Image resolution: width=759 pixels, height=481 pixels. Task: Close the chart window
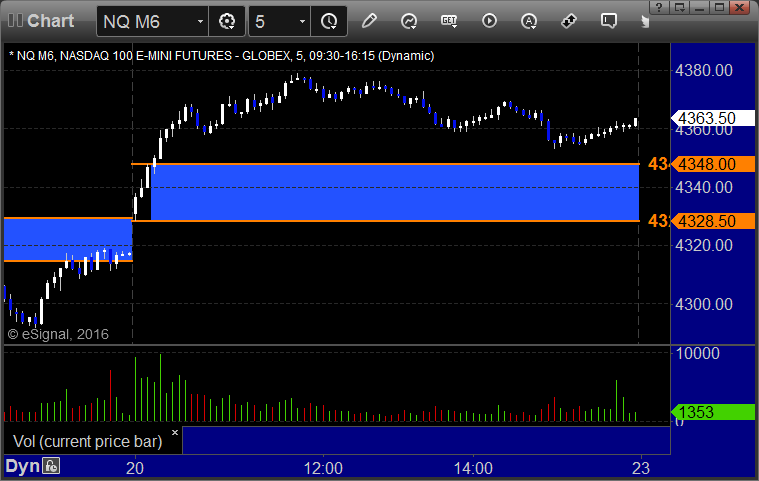[x=740, y=7]
